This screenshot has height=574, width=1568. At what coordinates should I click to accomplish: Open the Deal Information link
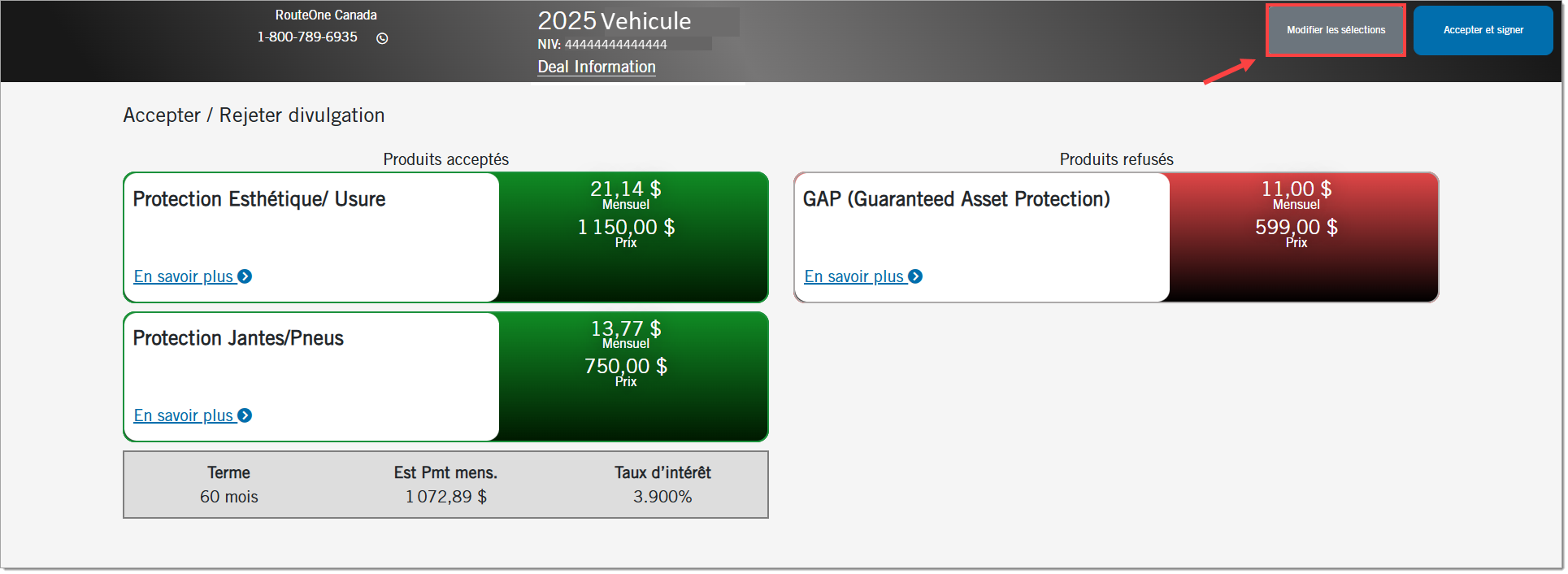tap(596, 67)
